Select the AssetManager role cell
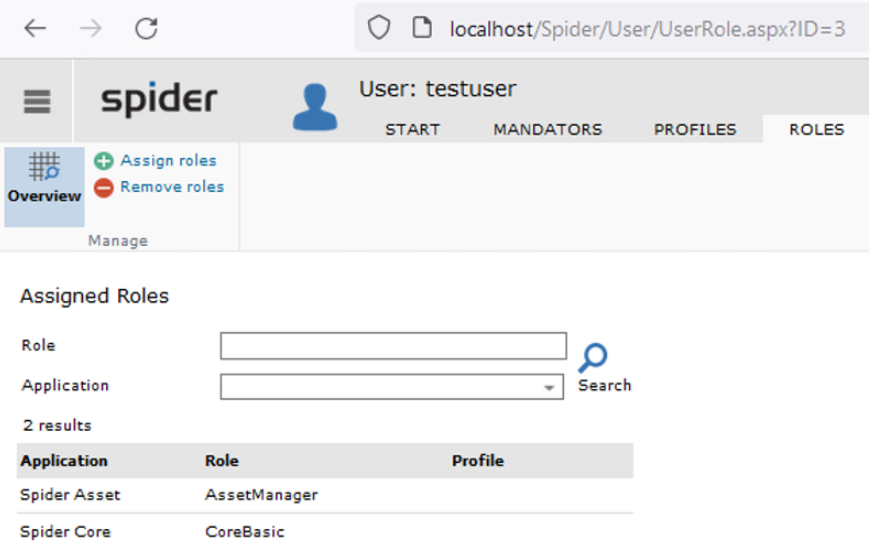 tap(262, 495)
